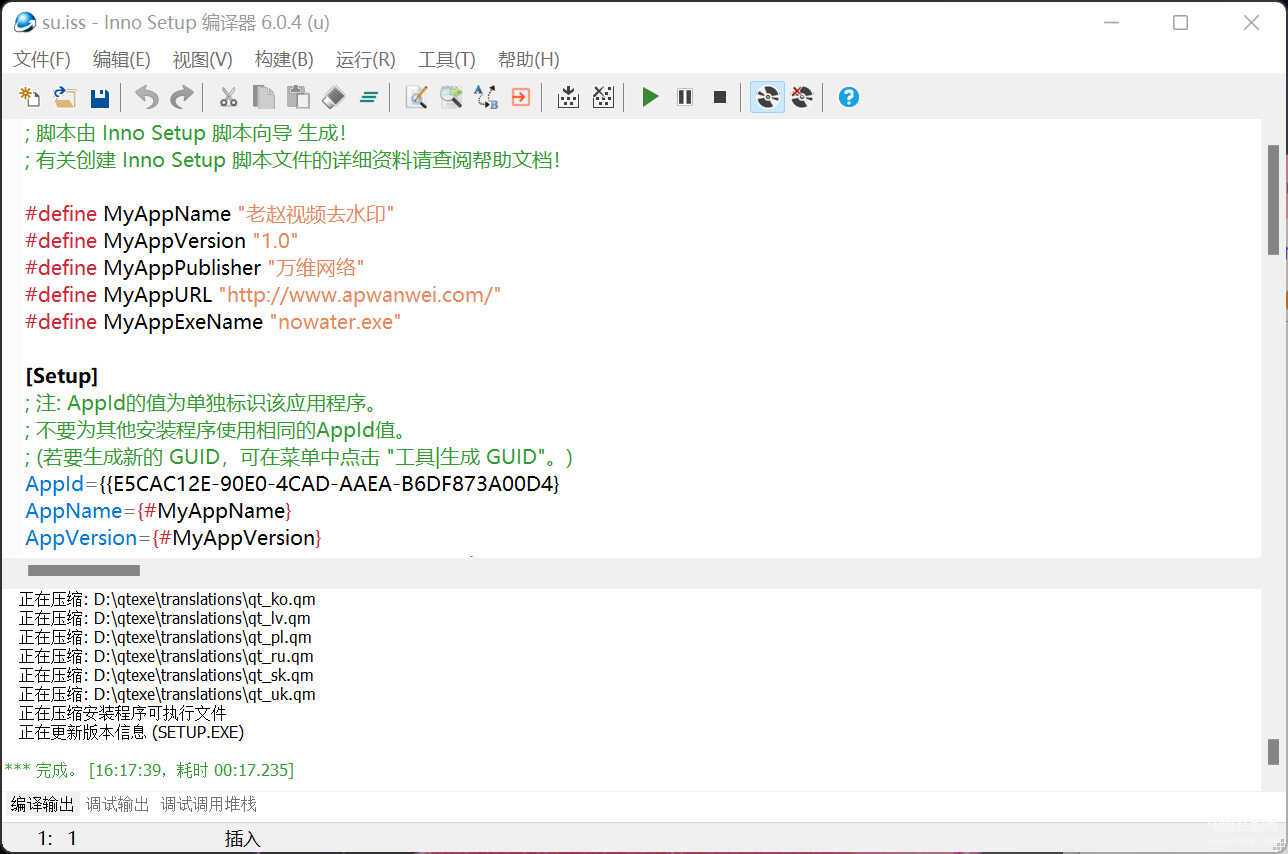Click the output line for qt_sk.qm
The height and width of the screenshot is (854, 1288).
click(166, 676)
